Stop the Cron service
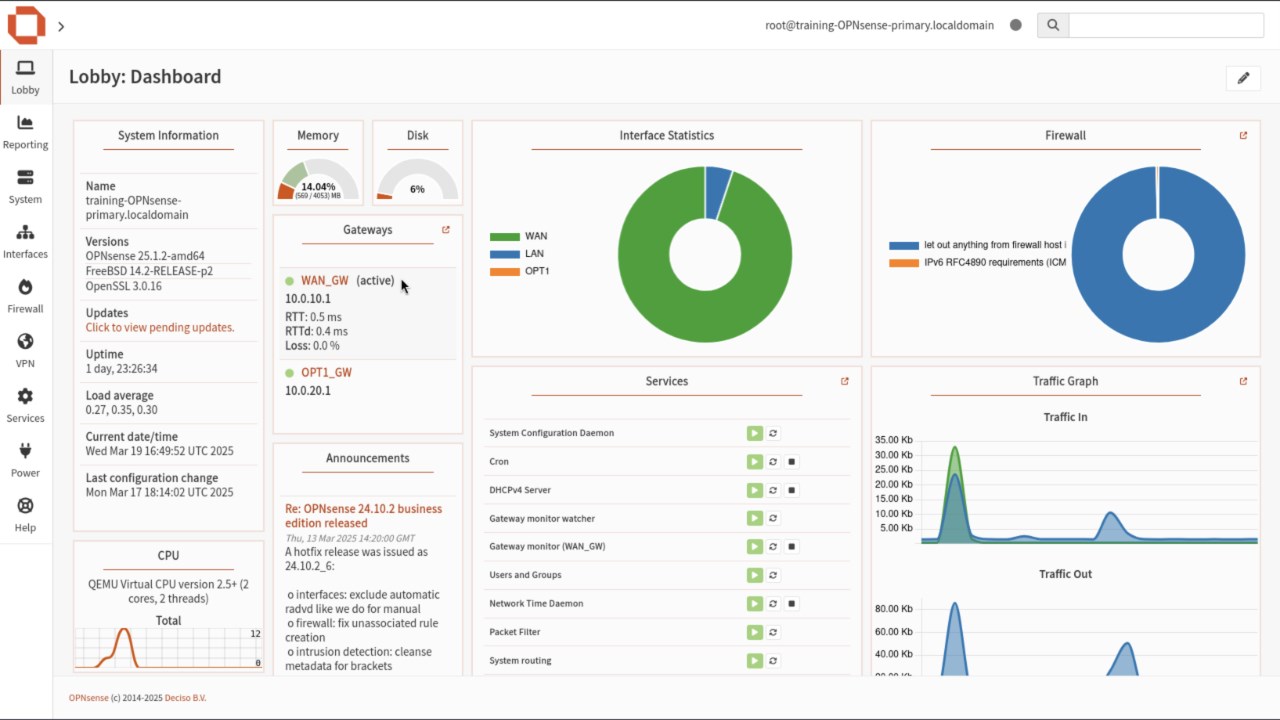1280x720 pixels. tap(791, 462)
